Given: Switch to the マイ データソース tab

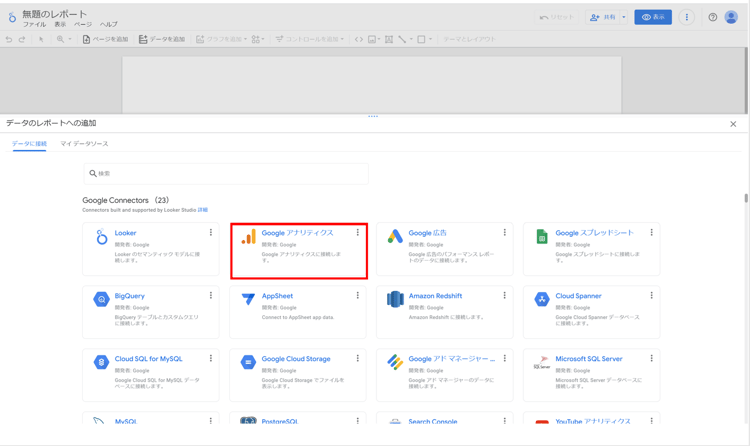Looking at the screenshot, I should coord(84,144).
